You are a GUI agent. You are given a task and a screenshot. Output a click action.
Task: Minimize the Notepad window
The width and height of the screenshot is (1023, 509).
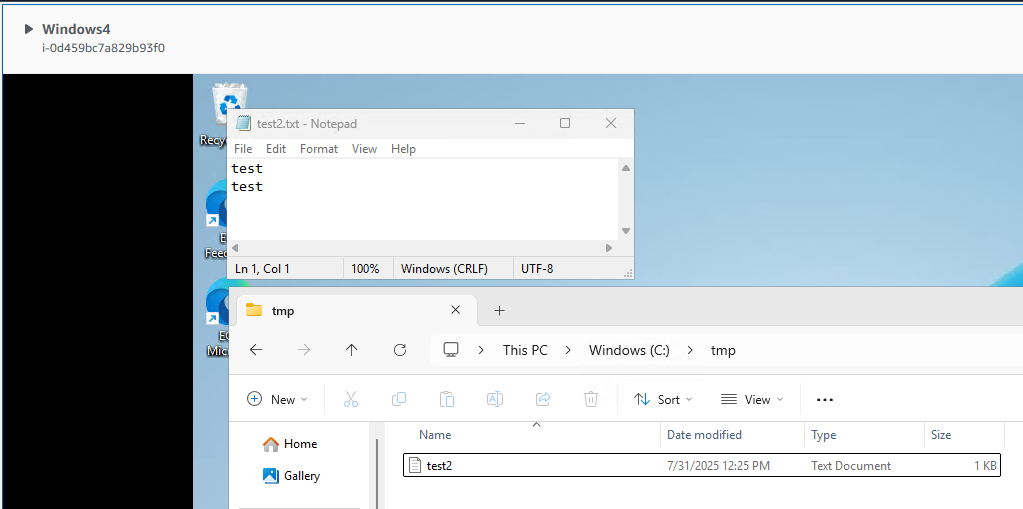[520, 123]
